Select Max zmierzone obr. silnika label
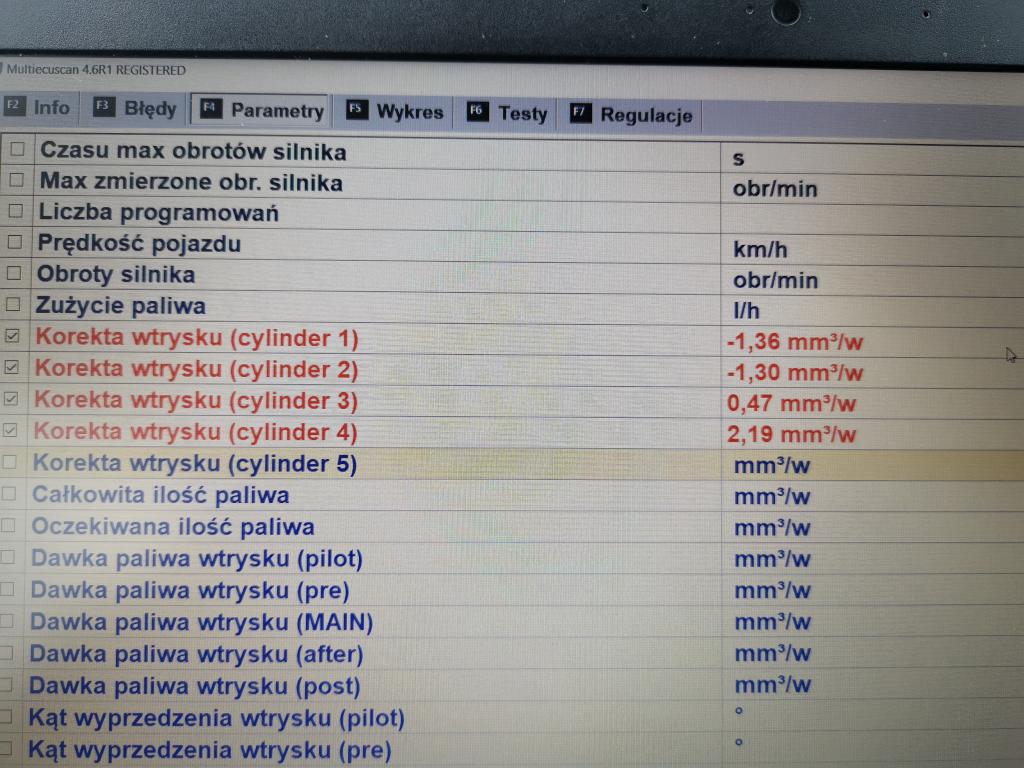 [x=191, y=182]
